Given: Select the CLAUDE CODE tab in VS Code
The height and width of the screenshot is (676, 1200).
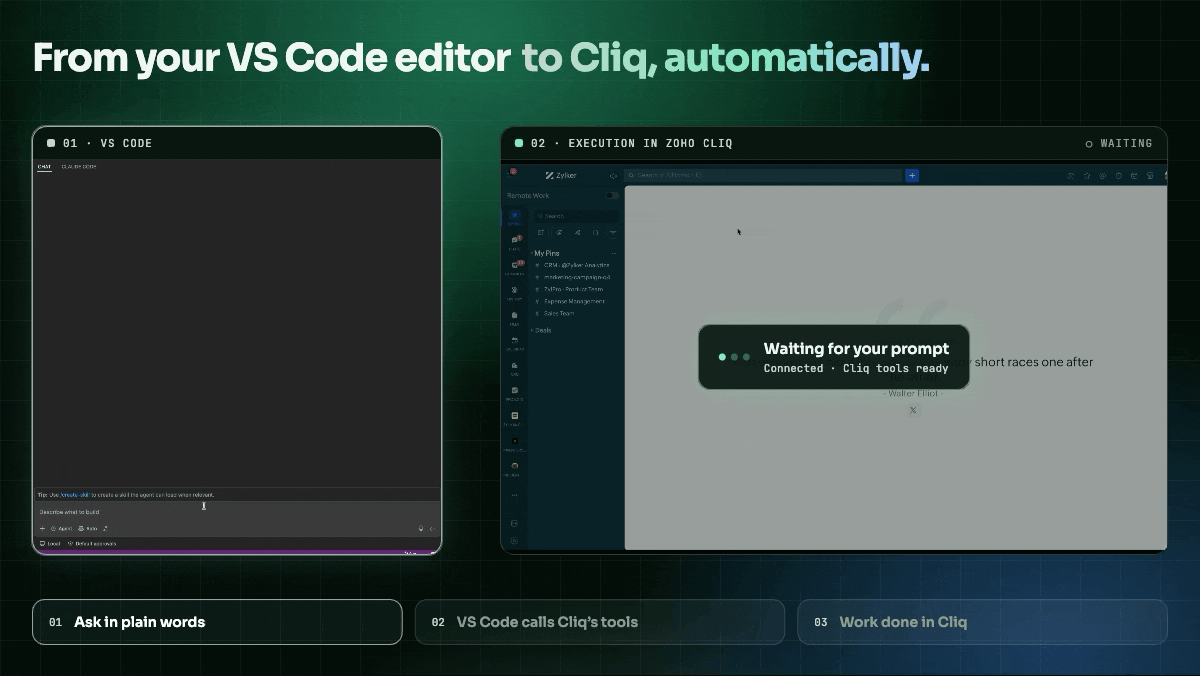Looking at the screenshot, I should pyautogui.click(x=79, y=166).
